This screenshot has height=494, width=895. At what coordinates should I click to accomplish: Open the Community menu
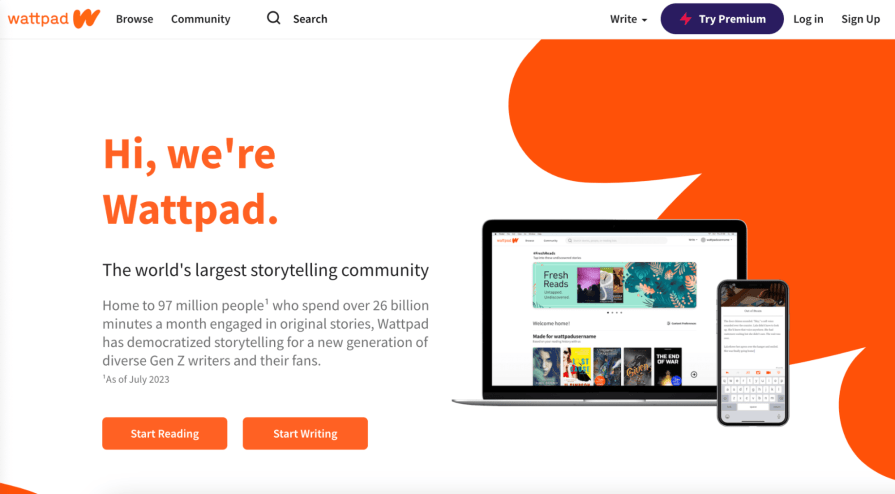tap(200, 19)
